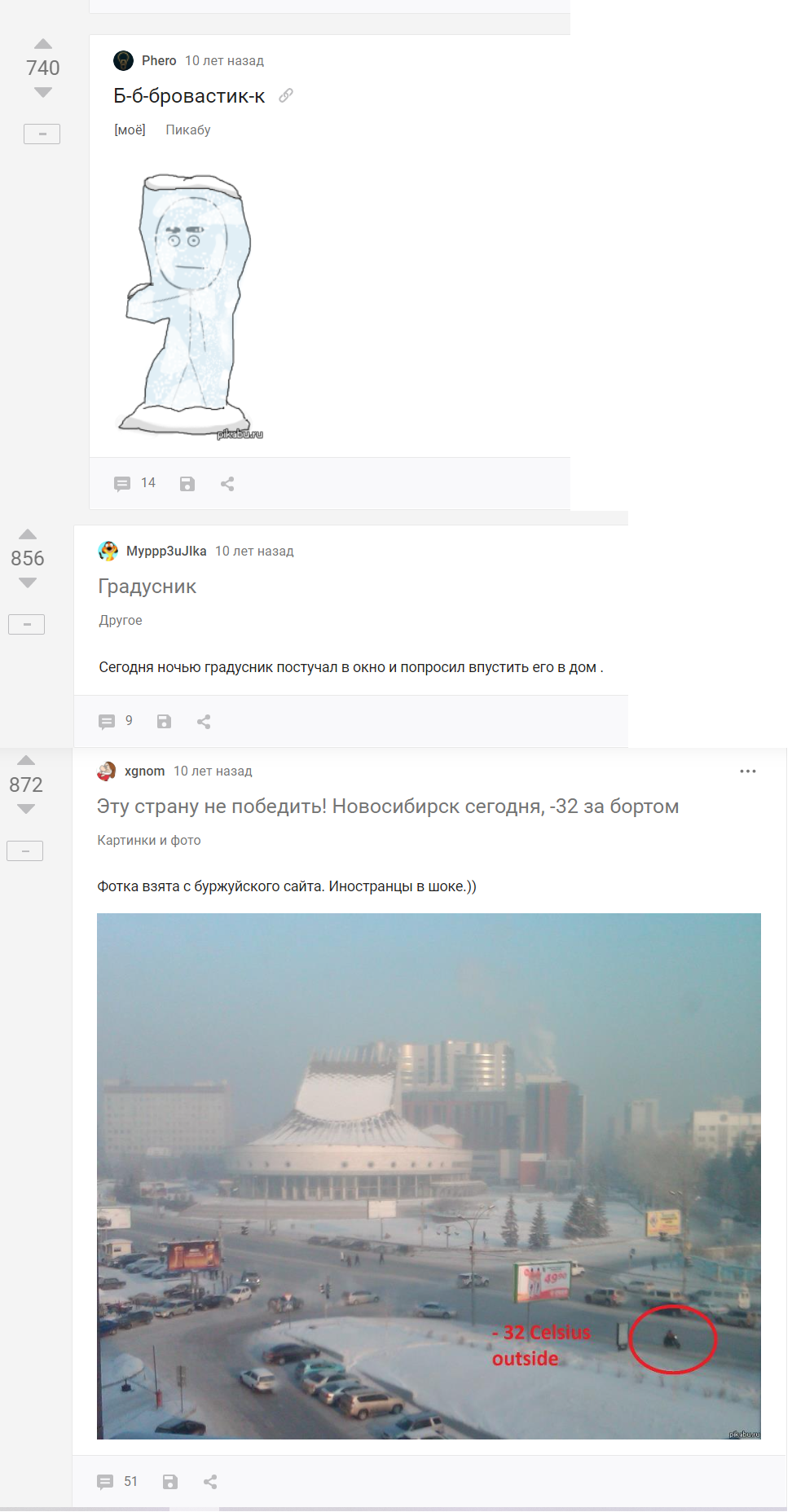
Task: Select the Другое tag
Action: coord(121,620)
